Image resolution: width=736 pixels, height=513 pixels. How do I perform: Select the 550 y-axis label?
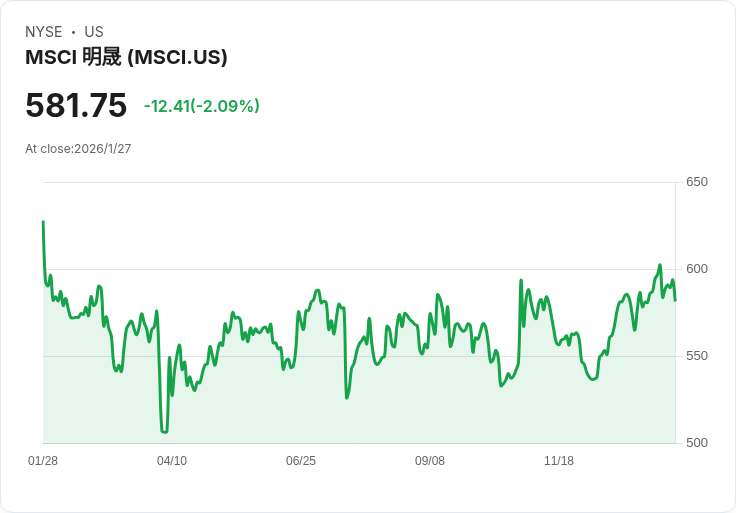(x=696, y=356)
